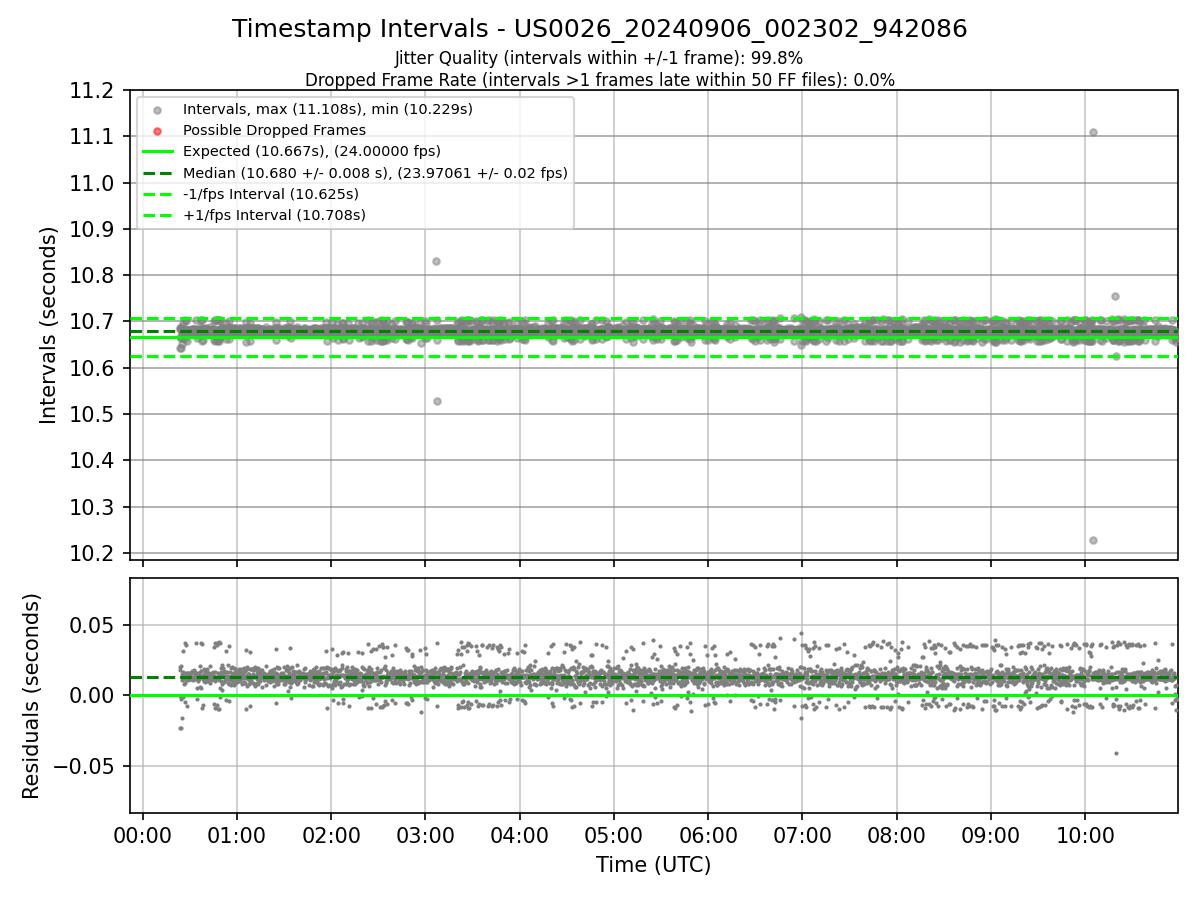Click the red Possible Dropped Frames legend marker
This screenshot has width=1200, height=900.
157,131
